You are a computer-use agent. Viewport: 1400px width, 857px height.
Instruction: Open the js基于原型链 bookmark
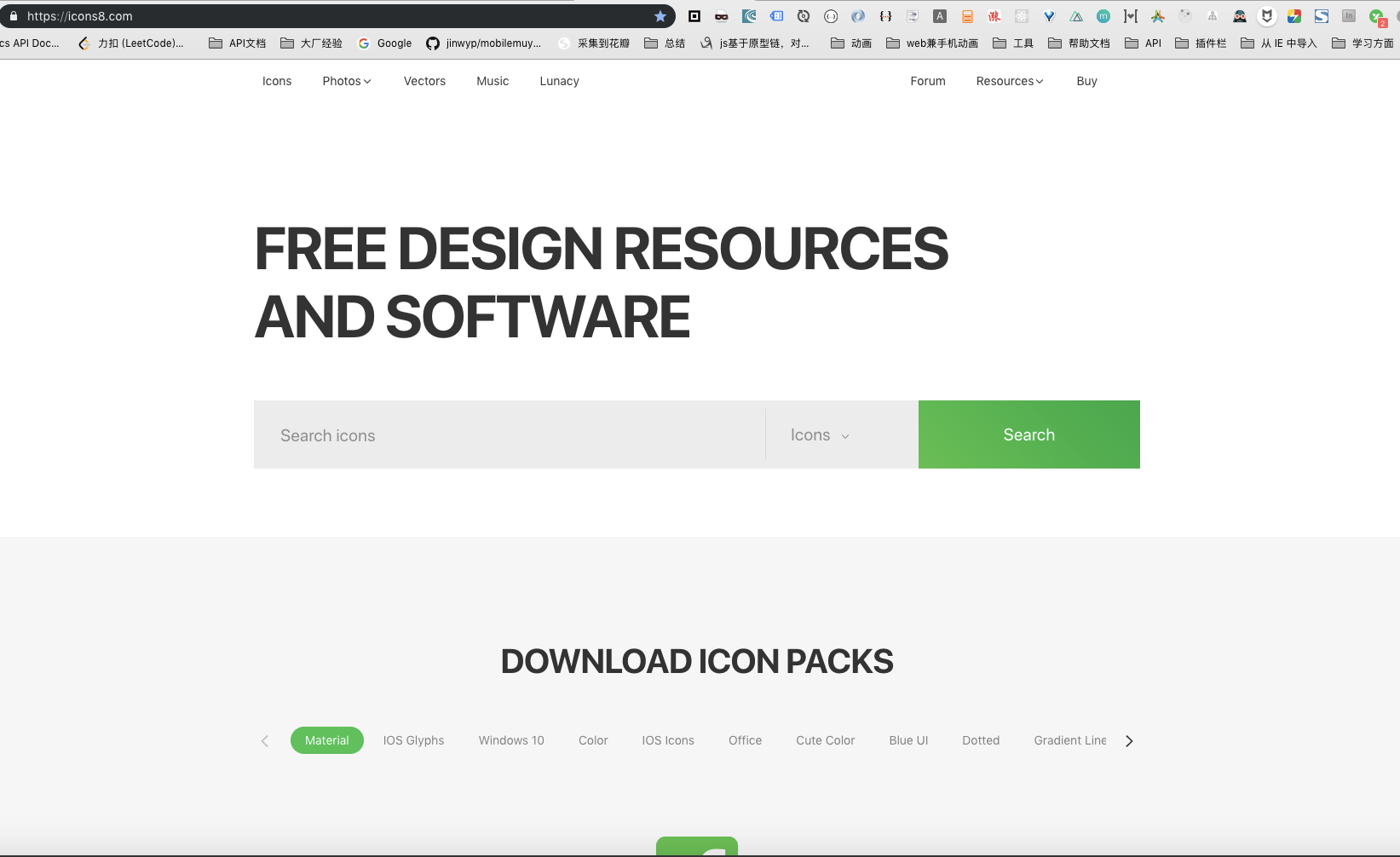click(754, 43)
